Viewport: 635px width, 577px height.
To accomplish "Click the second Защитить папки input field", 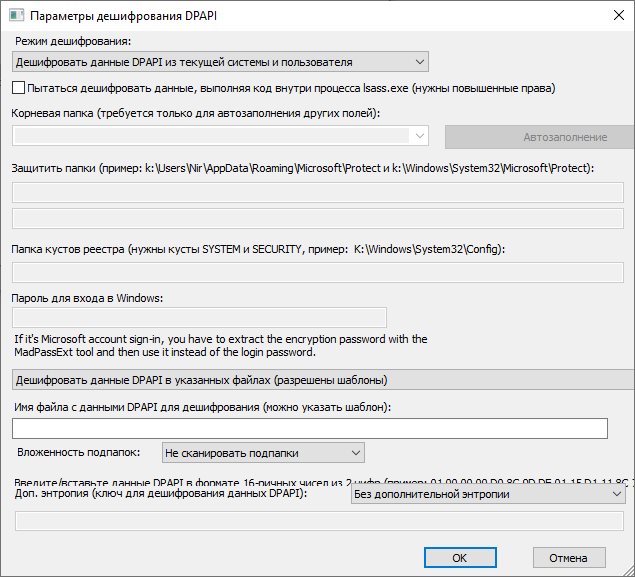I will point(318,218).
